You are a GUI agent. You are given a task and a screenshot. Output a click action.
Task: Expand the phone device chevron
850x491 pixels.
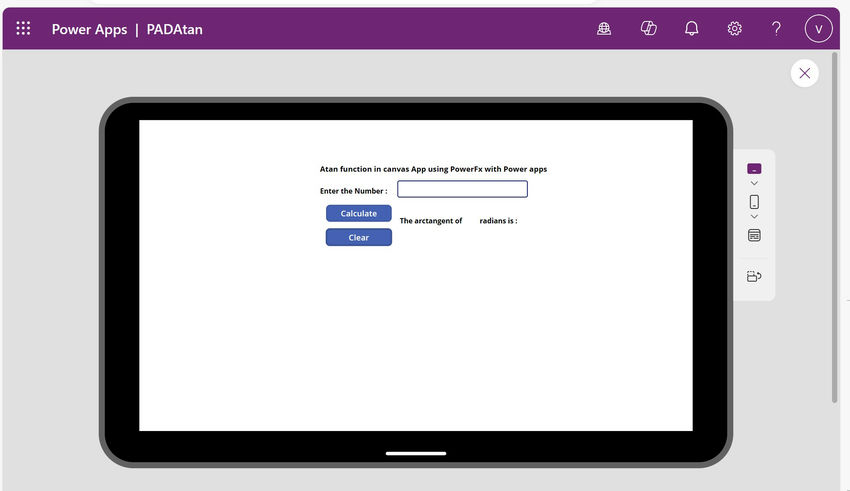(754, 216)
